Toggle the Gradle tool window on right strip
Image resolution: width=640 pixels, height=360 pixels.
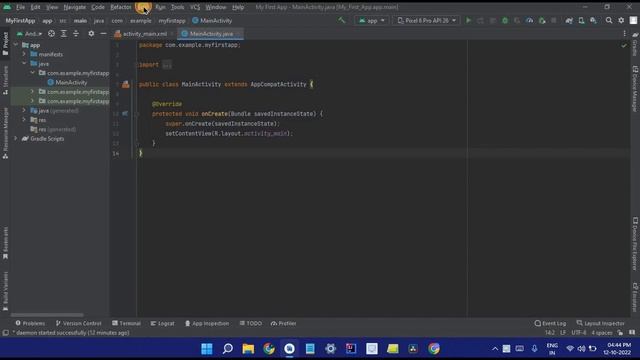point(635,45)
